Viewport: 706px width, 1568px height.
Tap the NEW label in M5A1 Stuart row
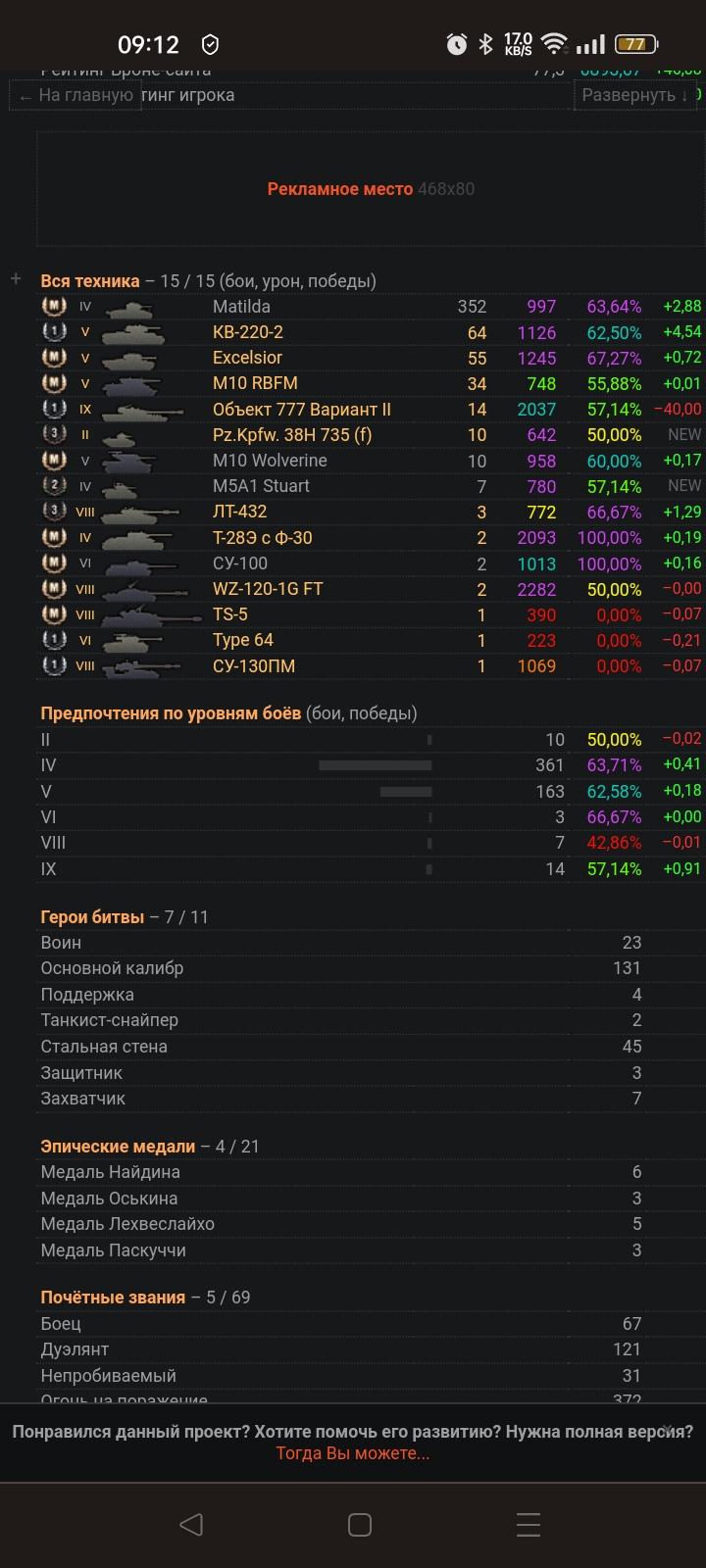[x=684, y=486]
